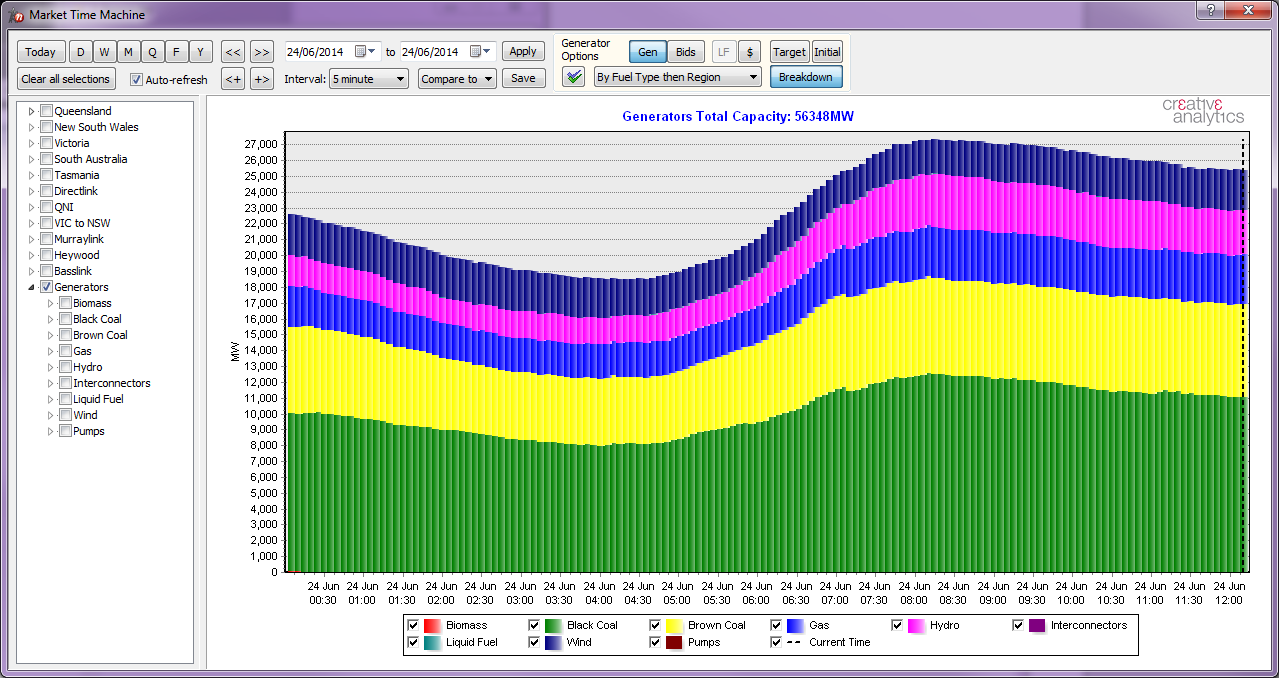The width and height of the screenshot is (1279, 678).
Task: Step back with the << button
Action: click(x=233, y=52)
